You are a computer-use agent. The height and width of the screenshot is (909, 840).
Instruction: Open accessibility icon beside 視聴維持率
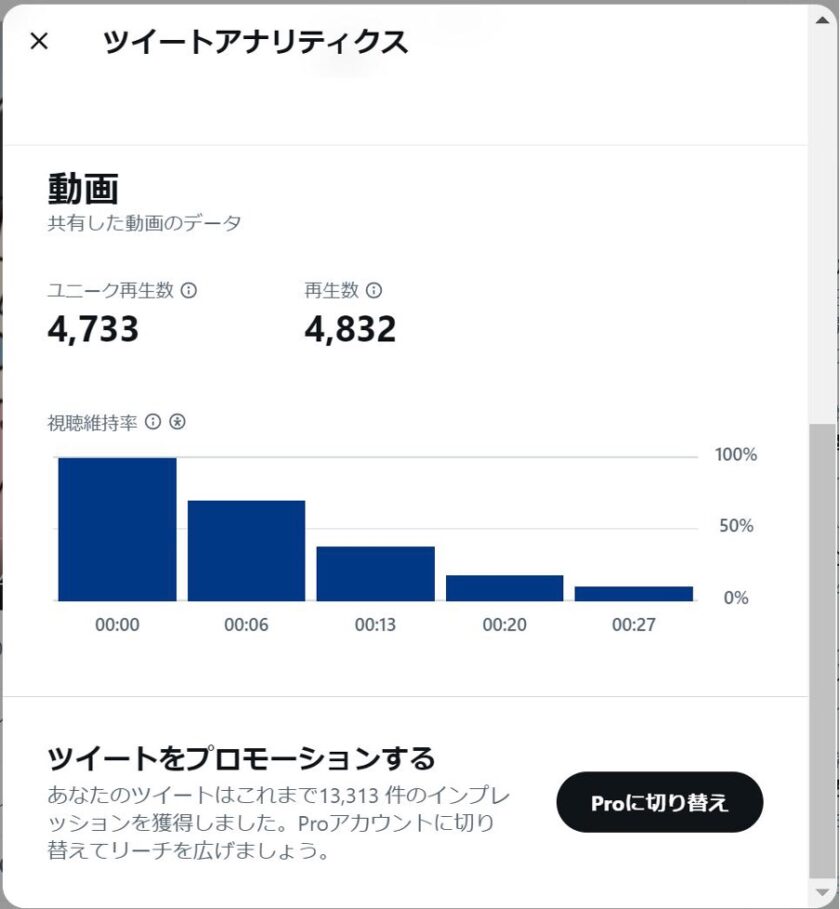pos(177,421)
